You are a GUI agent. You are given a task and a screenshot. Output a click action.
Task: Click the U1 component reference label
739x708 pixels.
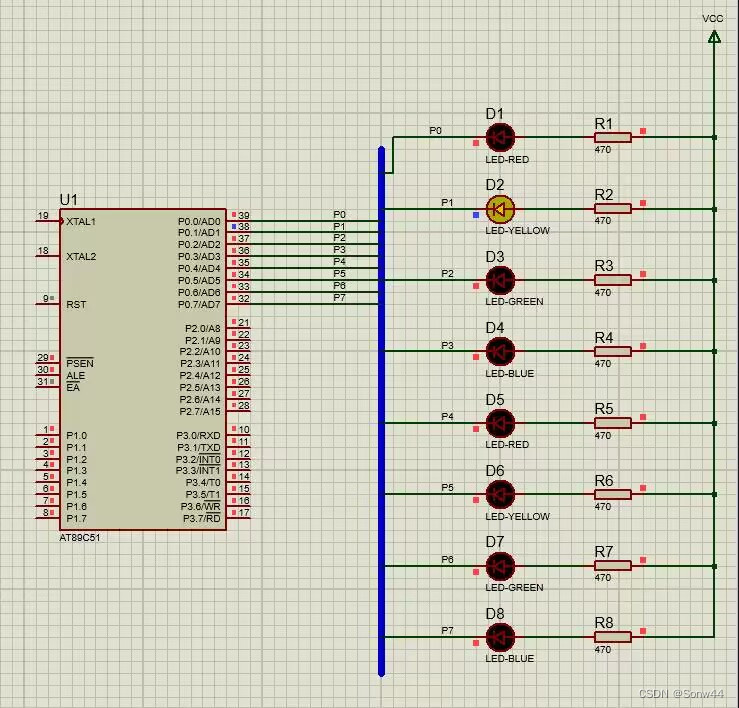68,200
